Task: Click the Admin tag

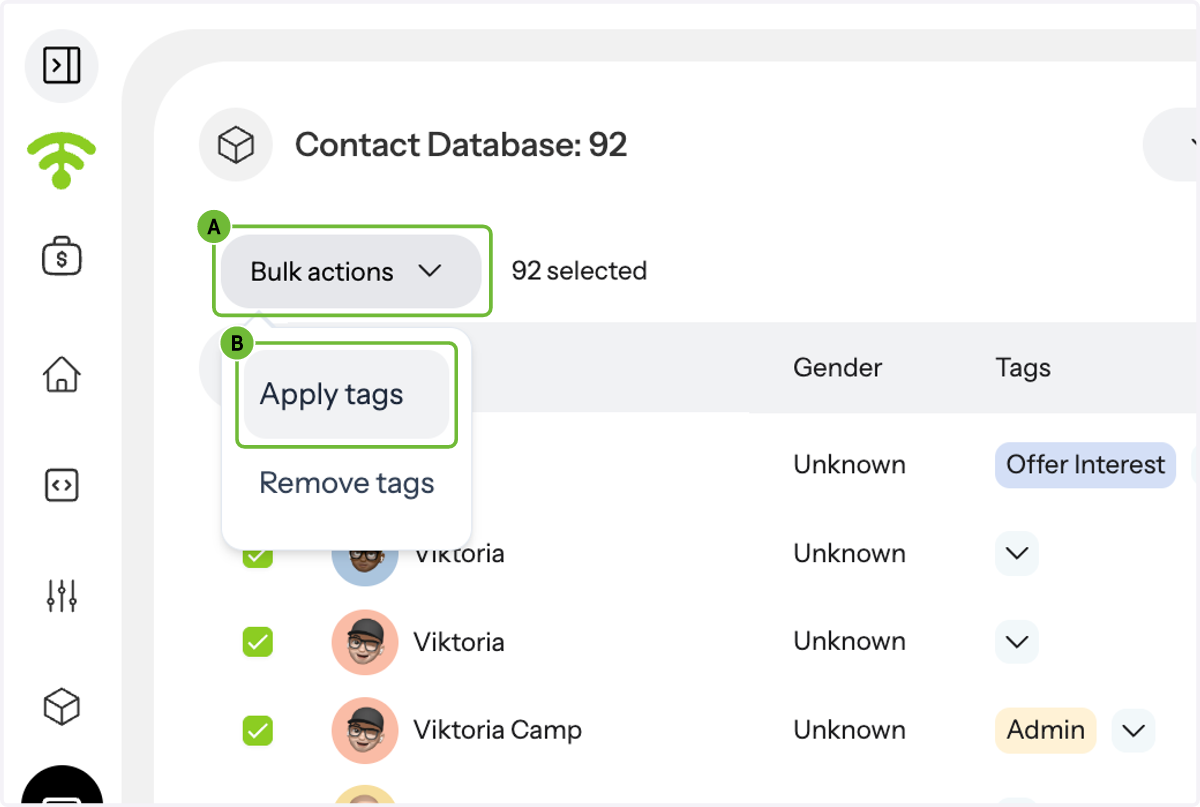Action: click(1046, 730)
